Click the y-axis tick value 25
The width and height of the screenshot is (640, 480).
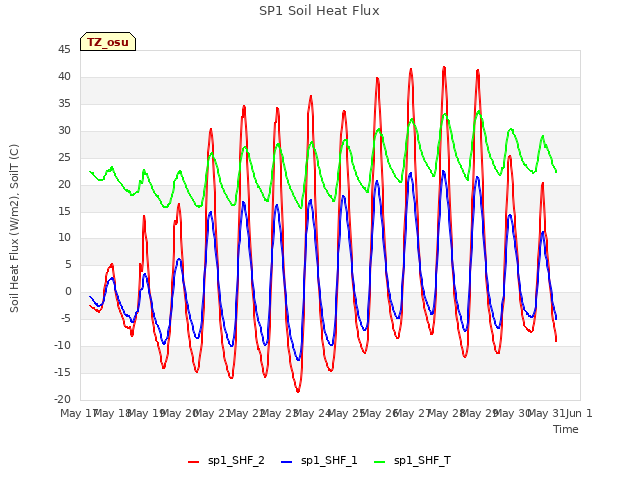click(64, 158)
